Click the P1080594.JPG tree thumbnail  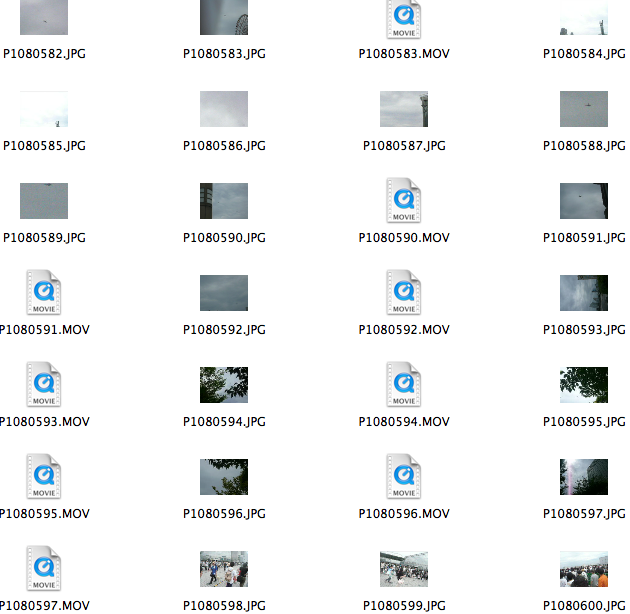[224, 385]
